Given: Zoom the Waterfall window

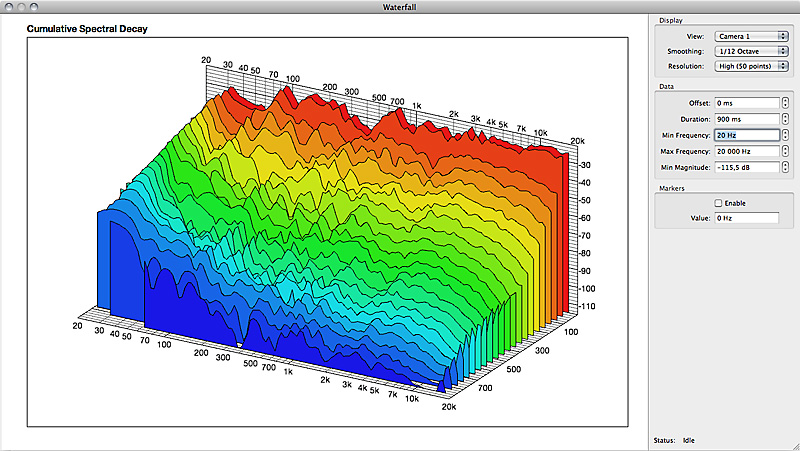Looking at the screenshot, I should point(34,7).
